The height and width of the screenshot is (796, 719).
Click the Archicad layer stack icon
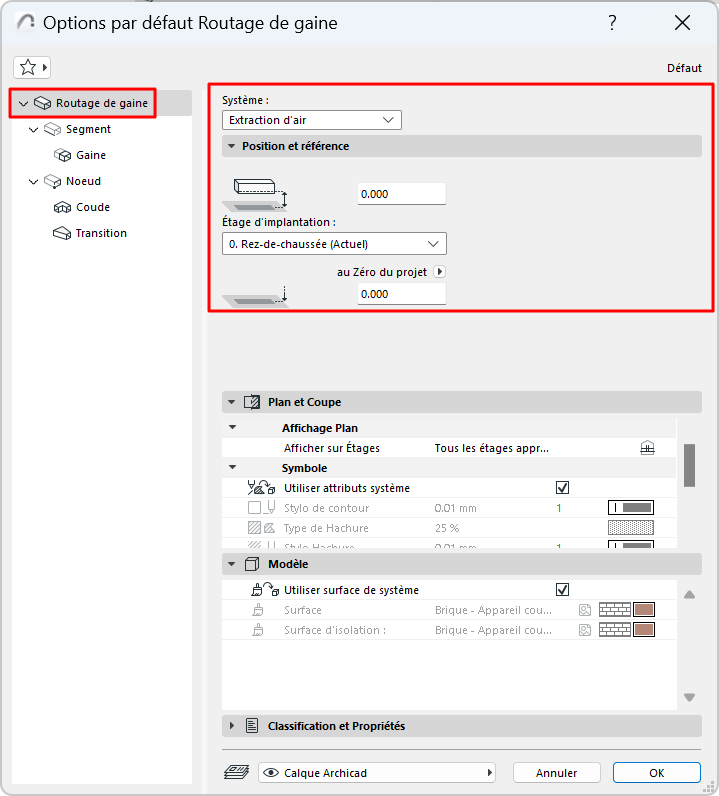[x=237, y=773]
